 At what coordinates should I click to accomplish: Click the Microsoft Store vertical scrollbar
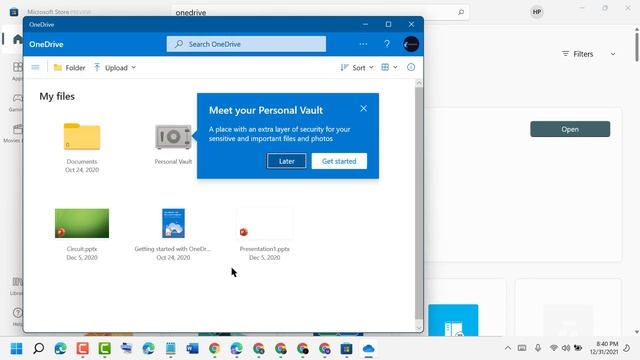tap(637, 47)
